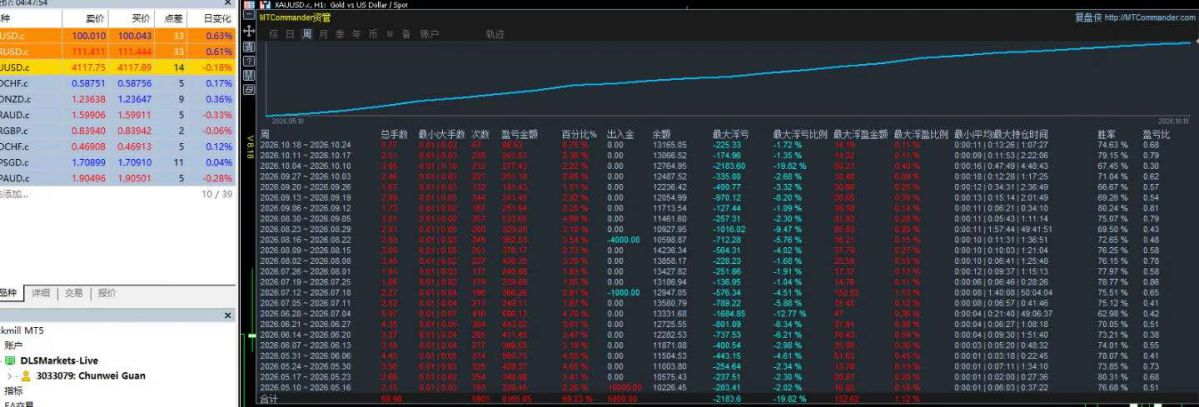Image resolution: width=1199 pixels, height=407 pixels.
Task: Open the 账户 account tab in MTCommander
Action: click(x=430, y=34)
